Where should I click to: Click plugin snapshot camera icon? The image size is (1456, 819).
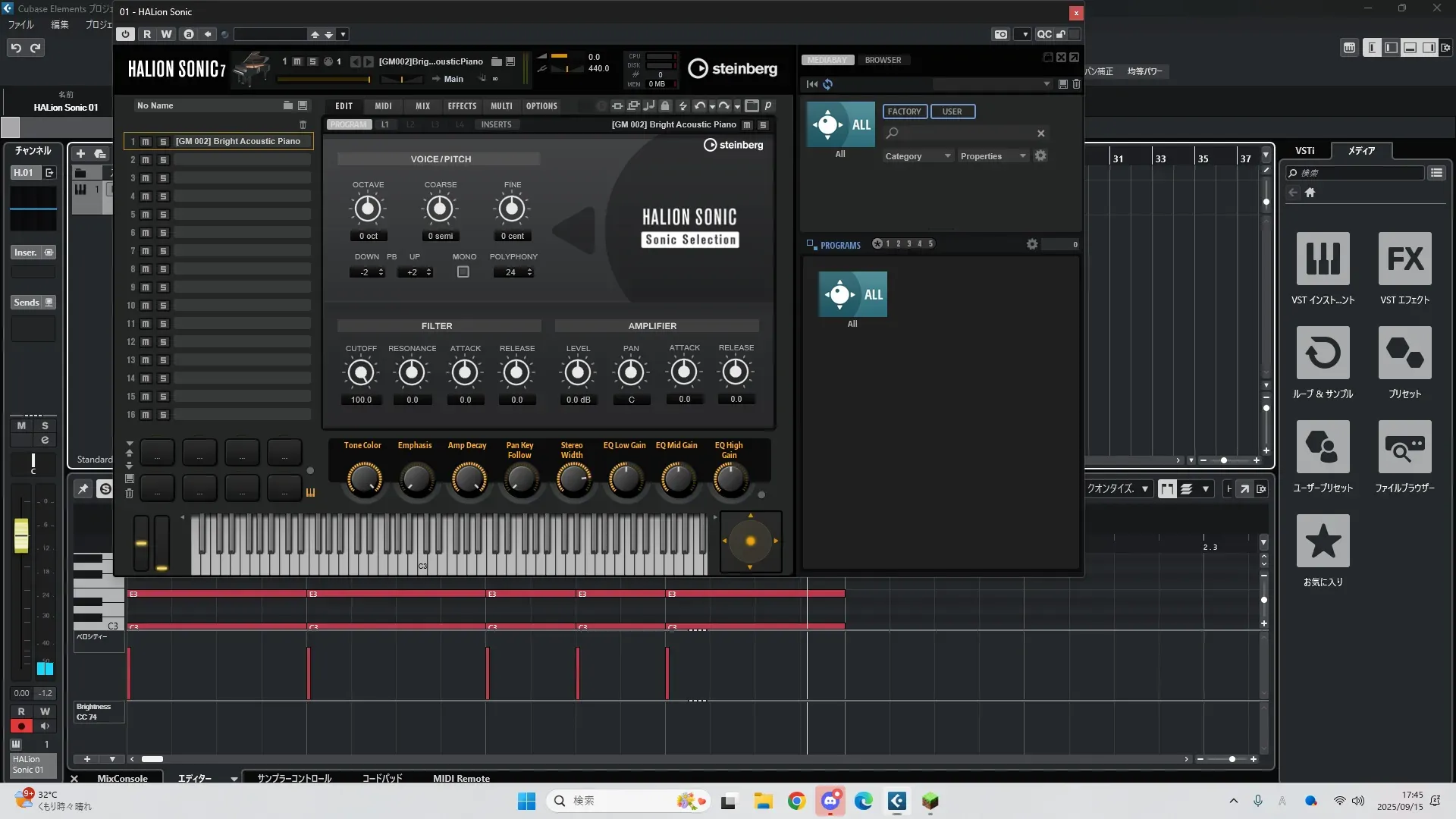tap(1001, 34)
